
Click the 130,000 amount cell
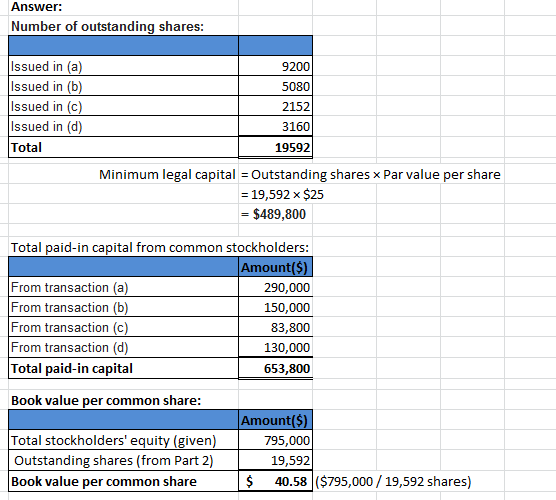tap(276, 347)
